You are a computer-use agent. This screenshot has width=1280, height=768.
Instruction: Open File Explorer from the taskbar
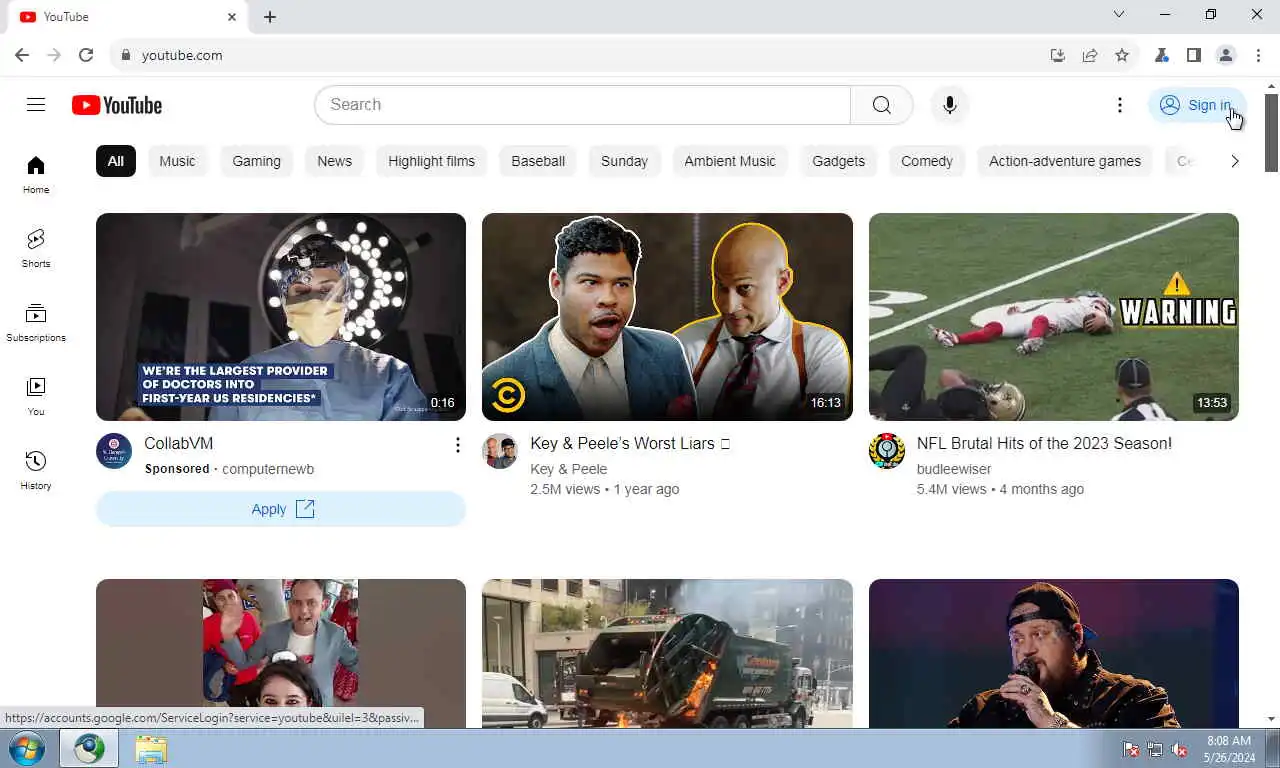[151, 749]
